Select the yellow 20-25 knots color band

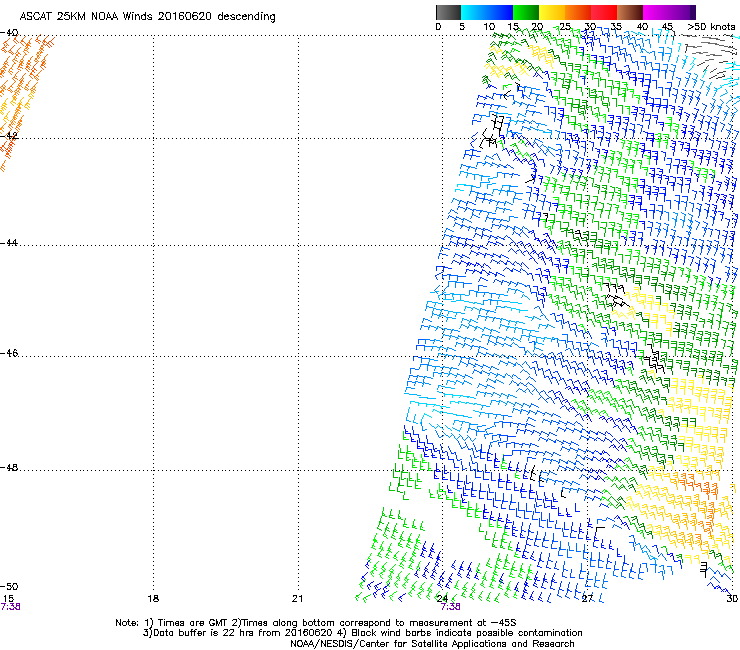tap(552, 12)
